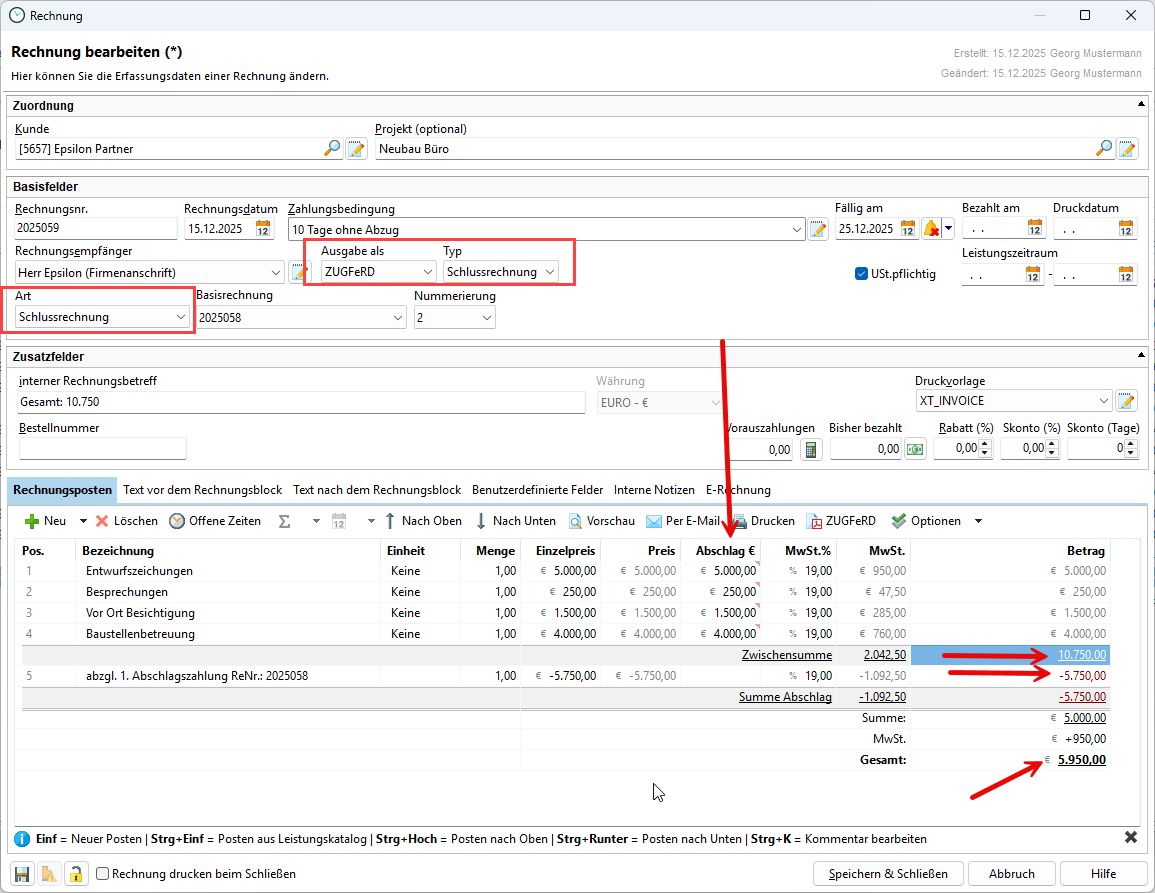Viewport: 1155px width, 893px height.
Task: Open the Interne Notizen tab
Action: click(654, 490)
